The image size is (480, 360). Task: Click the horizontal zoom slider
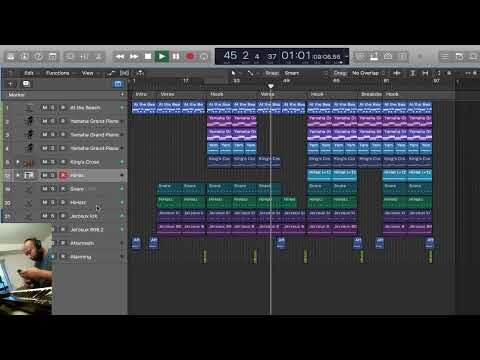471,73
